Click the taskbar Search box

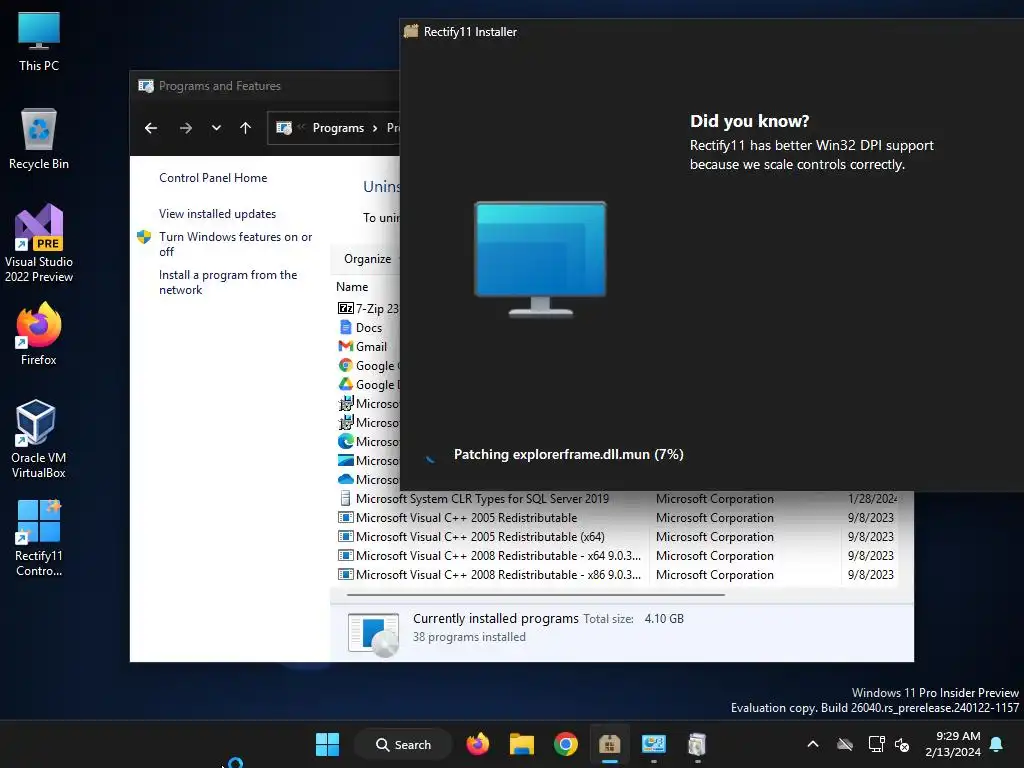(x=404, y=744)
